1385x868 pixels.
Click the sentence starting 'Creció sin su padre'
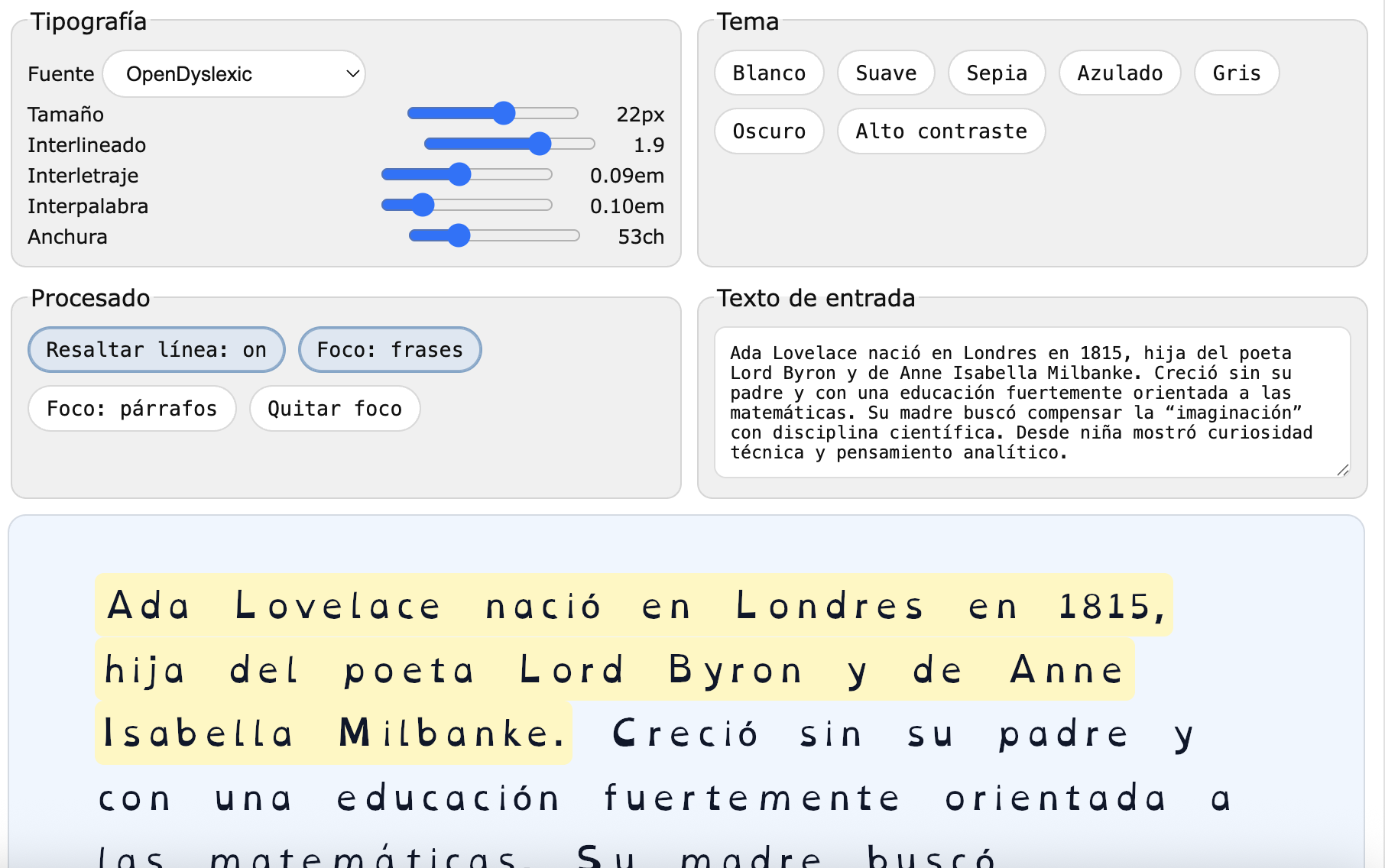[903, 734]
